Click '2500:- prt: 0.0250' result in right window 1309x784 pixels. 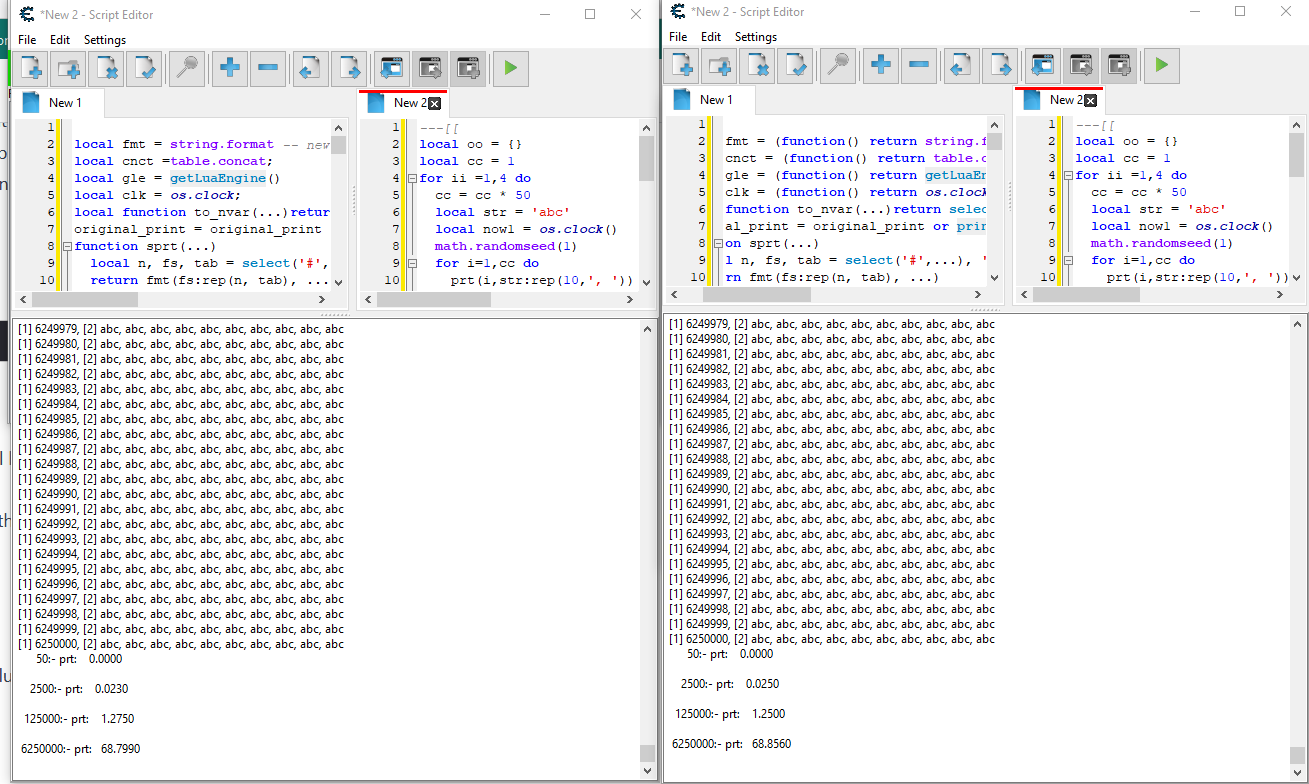pyautogui.click(x=730, y=684)
